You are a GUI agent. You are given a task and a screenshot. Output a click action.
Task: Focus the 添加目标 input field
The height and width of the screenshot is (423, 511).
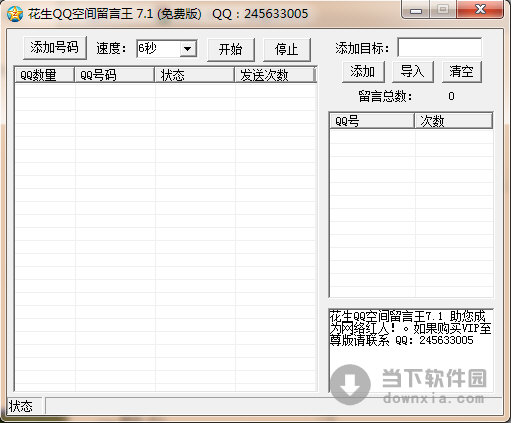point(439,48)
